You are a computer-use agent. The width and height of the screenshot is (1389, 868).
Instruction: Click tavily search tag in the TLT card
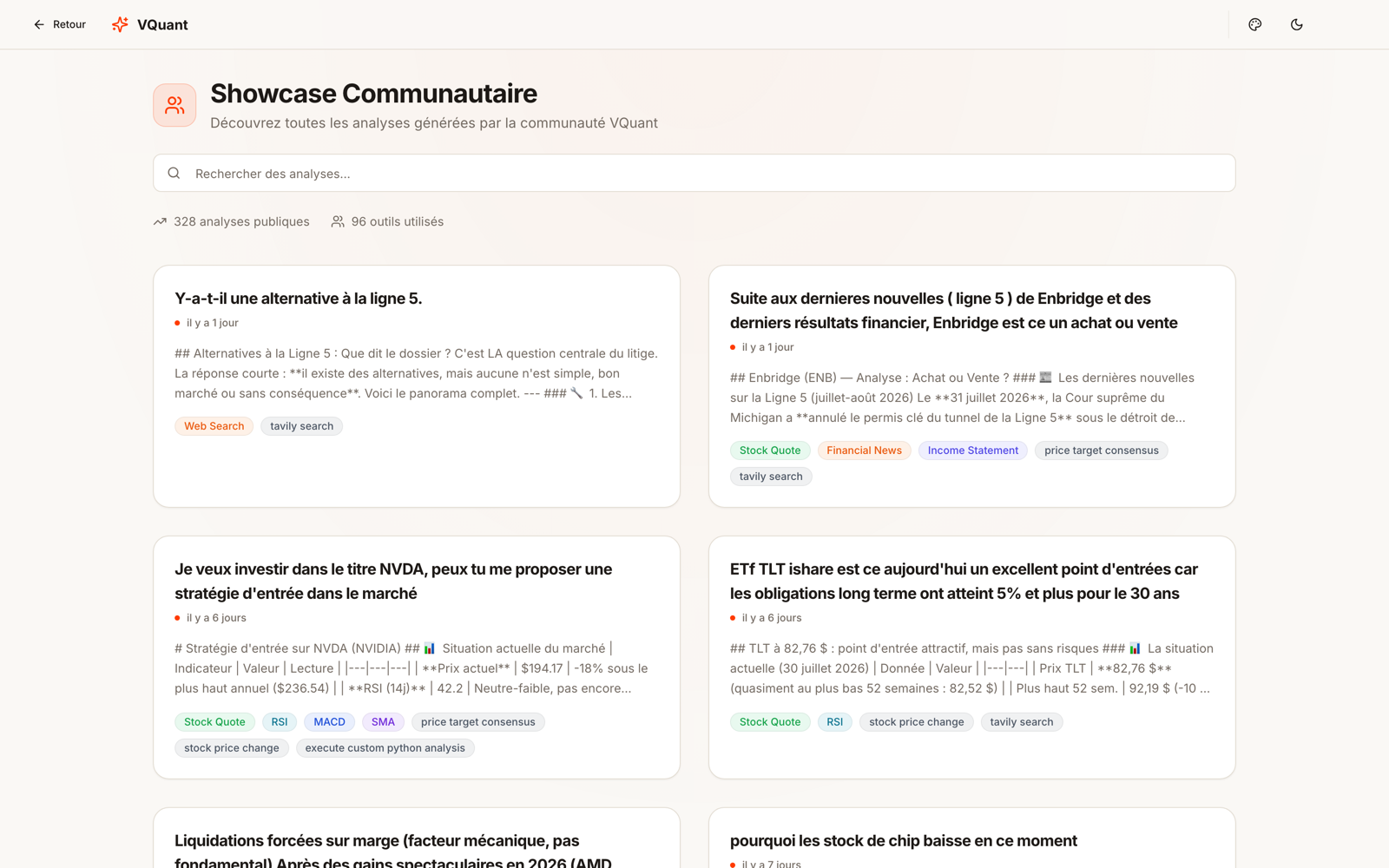1022,722
